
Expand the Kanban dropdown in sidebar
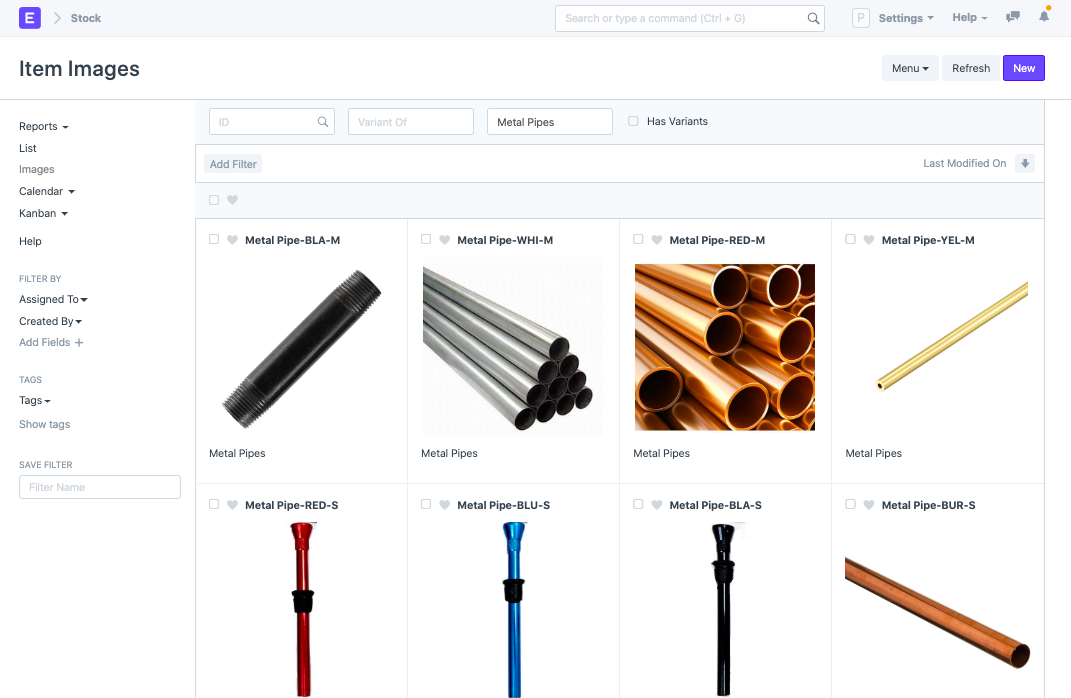[43, 213]
